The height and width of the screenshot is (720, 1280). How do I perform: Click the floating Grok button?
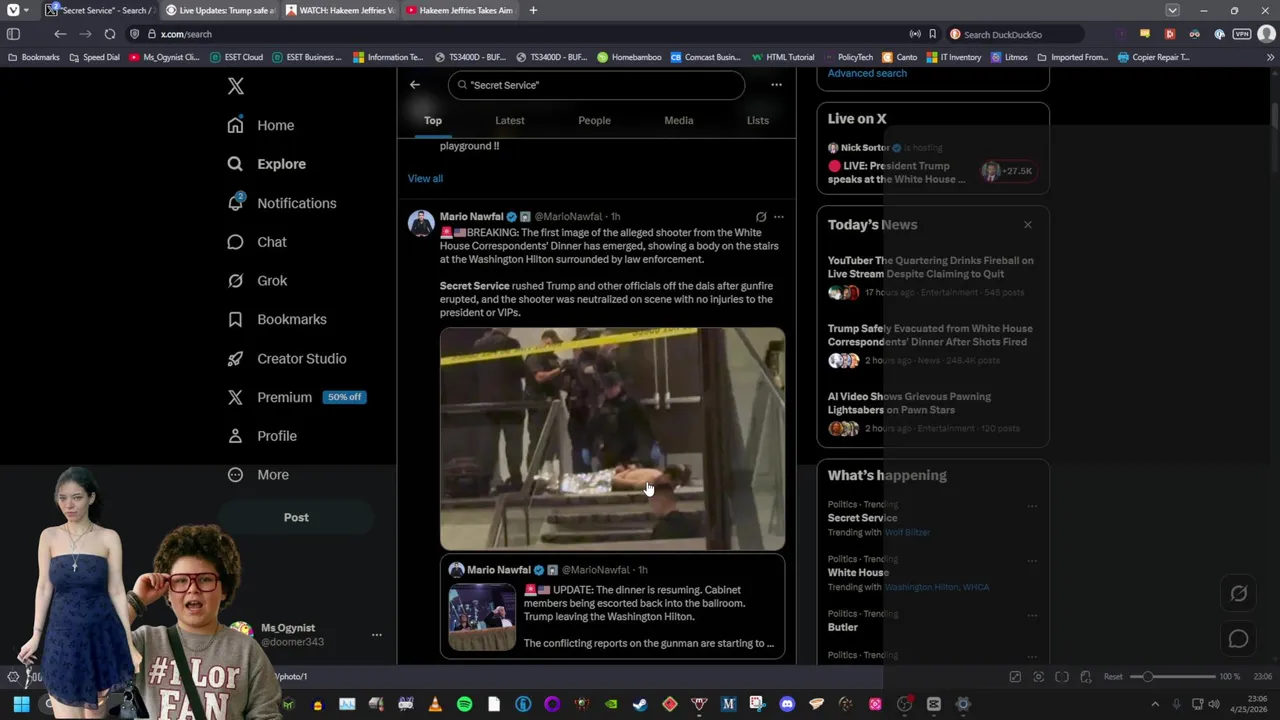click(x=1238, y=593)
